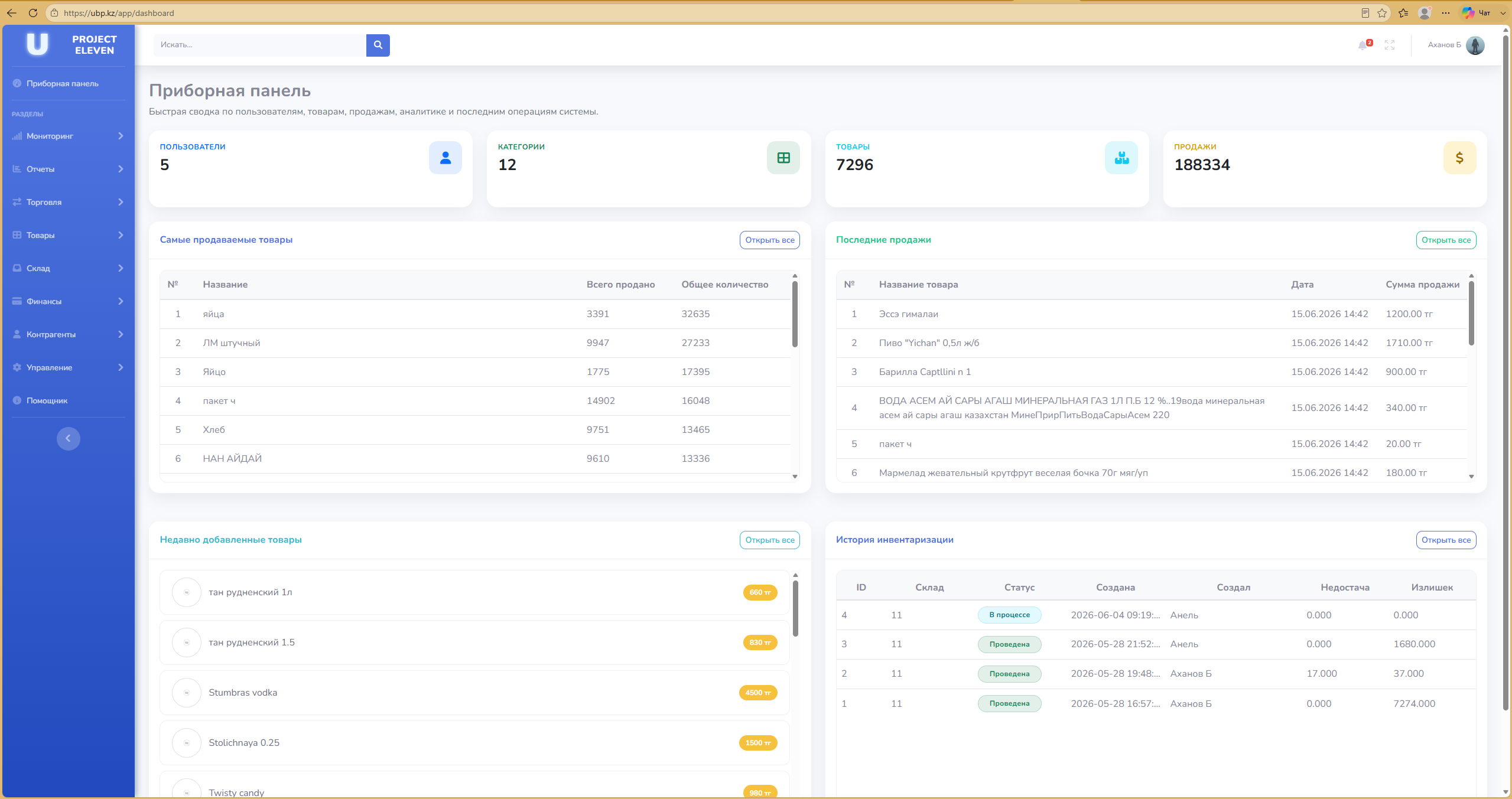The image size is (1512, 799).
Task: Select the ЛМ штучный table row
Action: tap(475, 343)
